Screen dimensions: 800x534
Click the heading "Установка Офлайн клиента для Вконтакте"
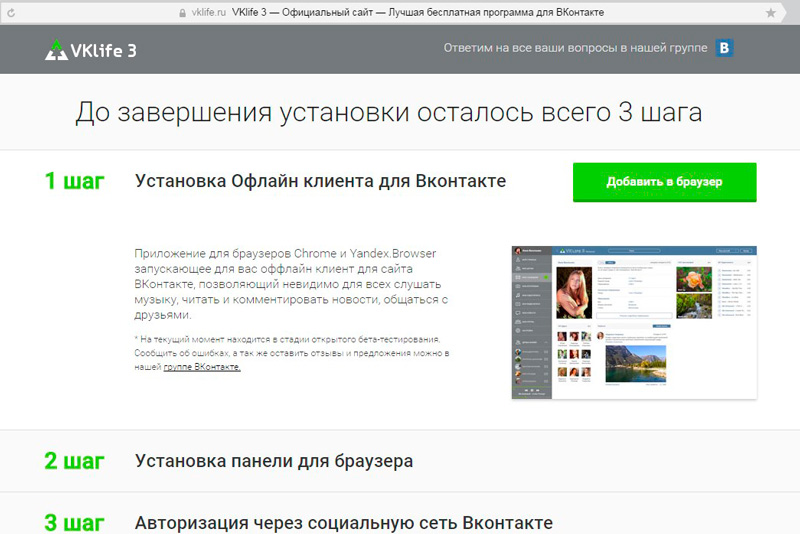[x=320, y=181]
